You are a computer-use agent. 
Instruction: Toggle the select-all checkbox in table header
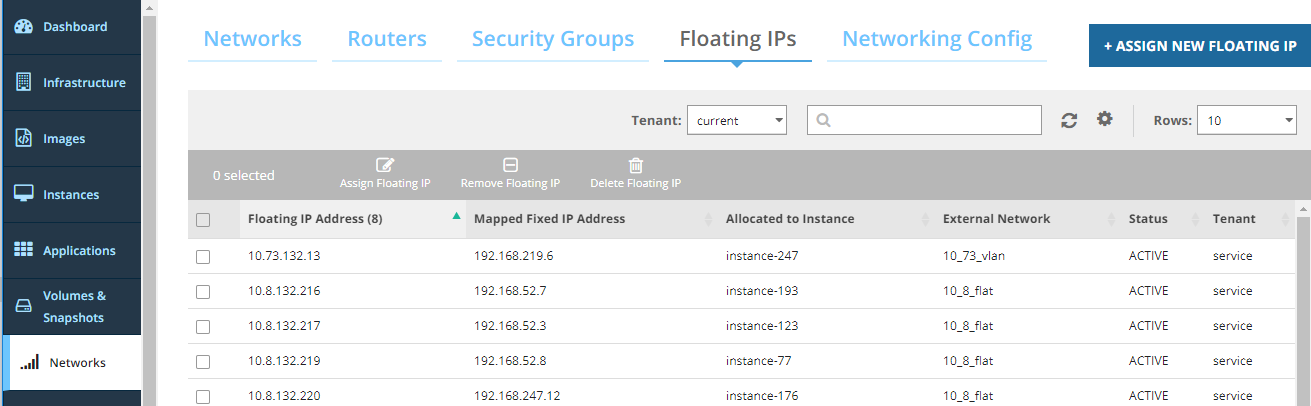203,220
